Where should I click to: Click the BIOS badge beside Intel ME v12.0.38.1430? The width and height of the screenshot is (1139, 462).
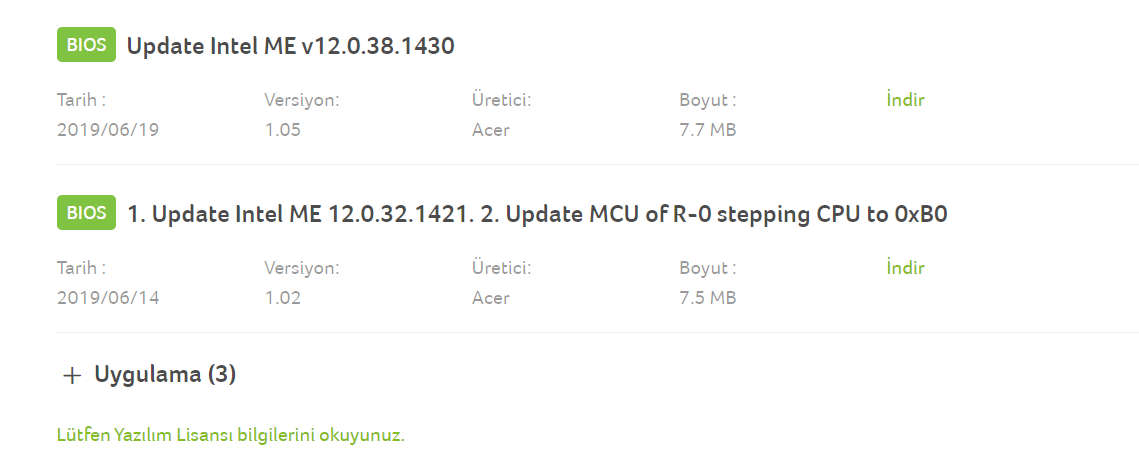pyautogui.click(x=87, y=46)
